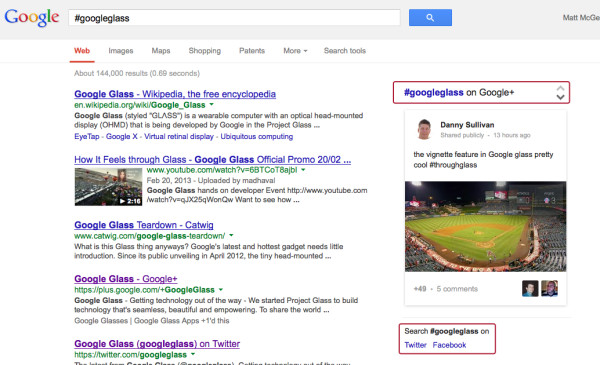The width and height of the screenshot is (600, 365).
Task: Expand the catwig.com result dropdown arrow
Action: (x=231, y=235)
